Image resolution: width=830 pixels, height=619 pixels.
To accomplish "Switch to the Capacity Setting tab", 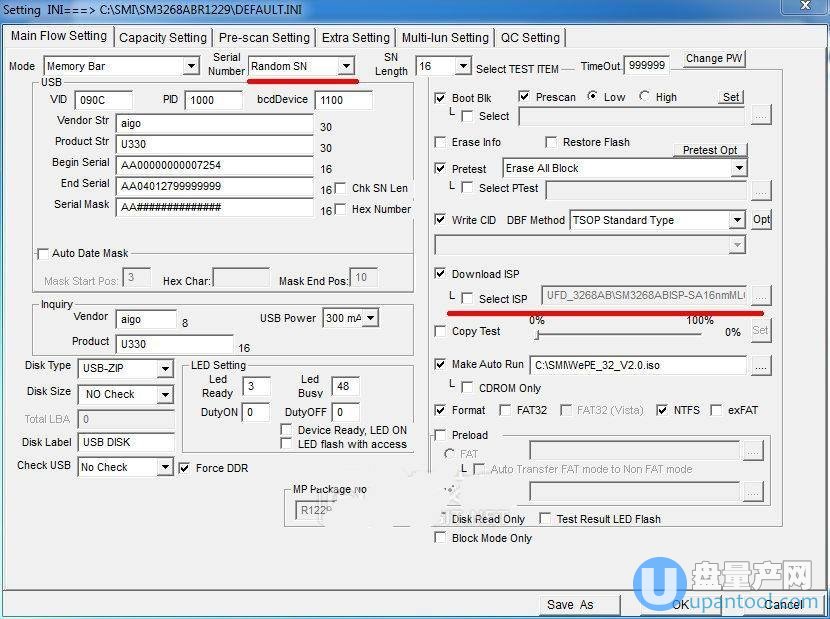I will click(x=162, y=38).
